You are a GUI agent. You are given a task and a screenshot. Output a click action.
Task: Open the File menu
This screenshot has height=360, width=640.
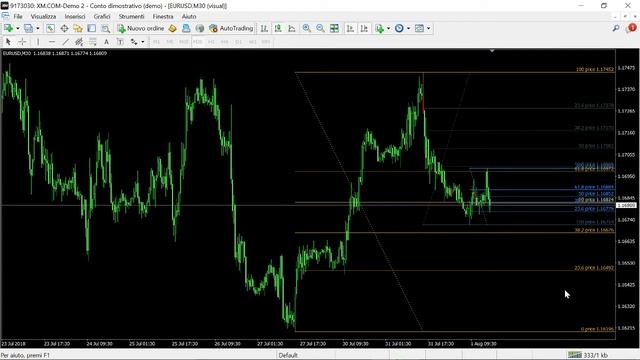[x=18, y=16]
